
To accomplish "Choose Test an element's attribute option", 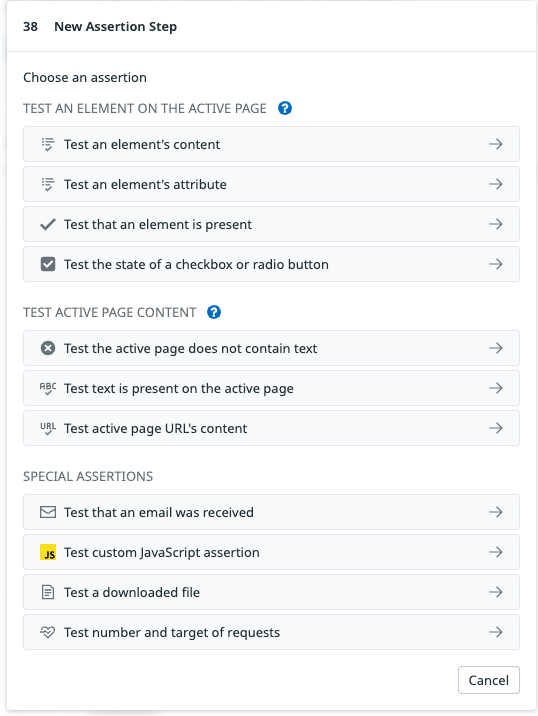I will [271, 184].
